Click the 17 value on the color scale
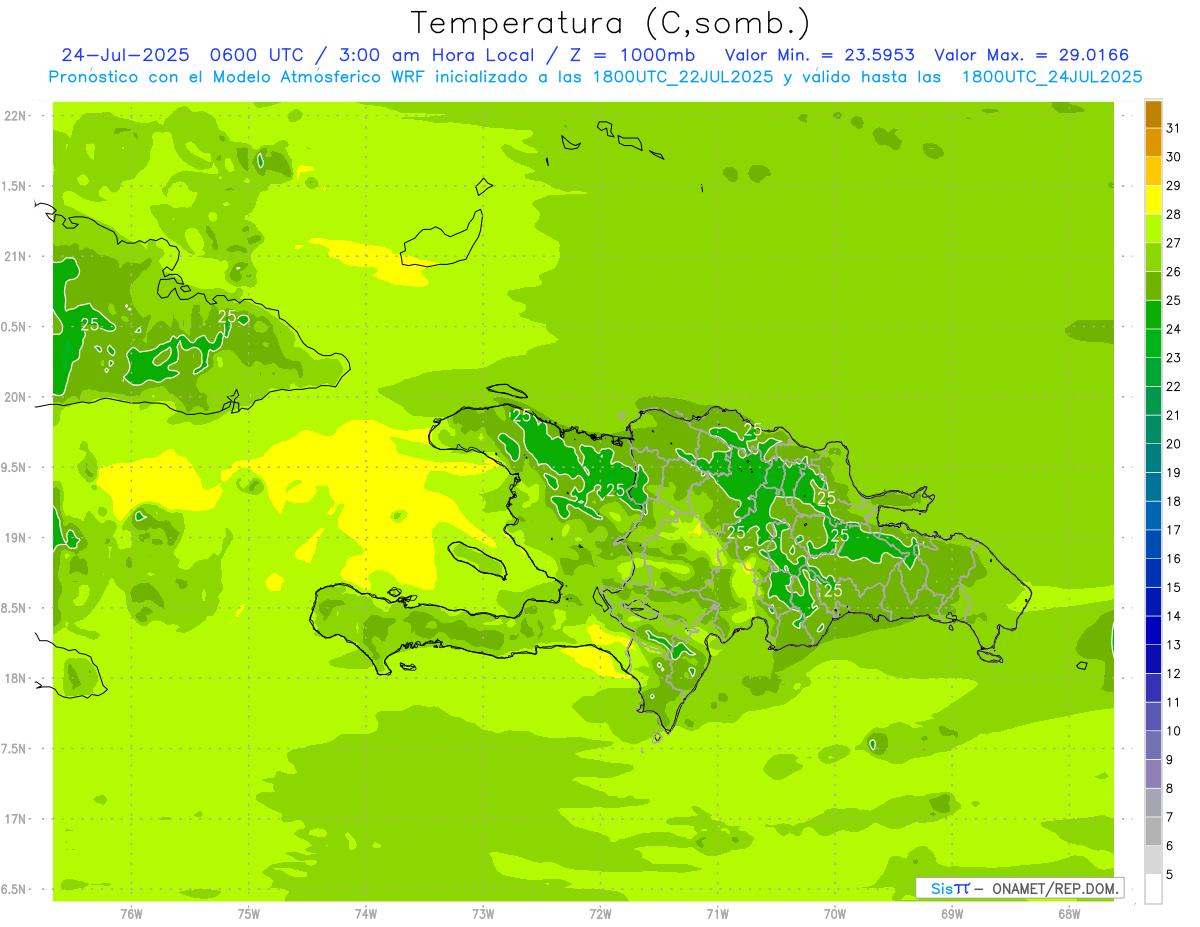The width and height of the screenshot is (1200, 927). pos(1174,530)
